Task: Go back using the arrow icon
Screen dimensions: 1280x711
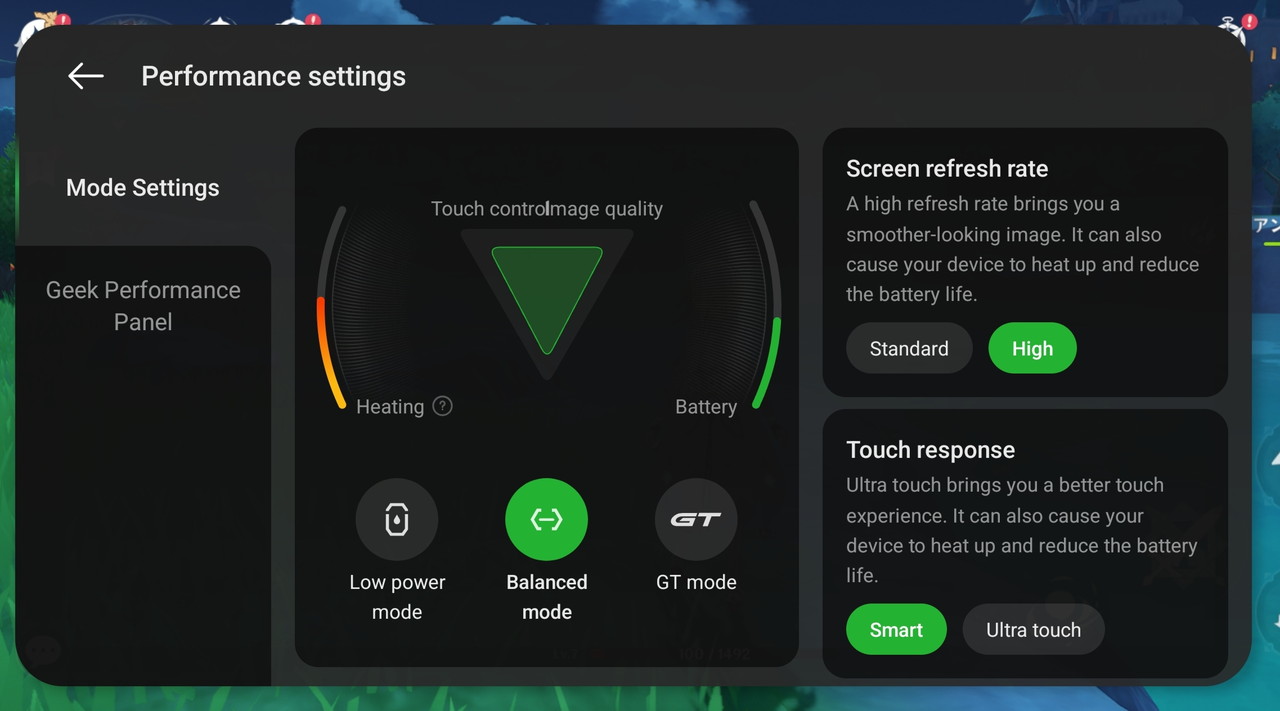Action: [85, 76]
